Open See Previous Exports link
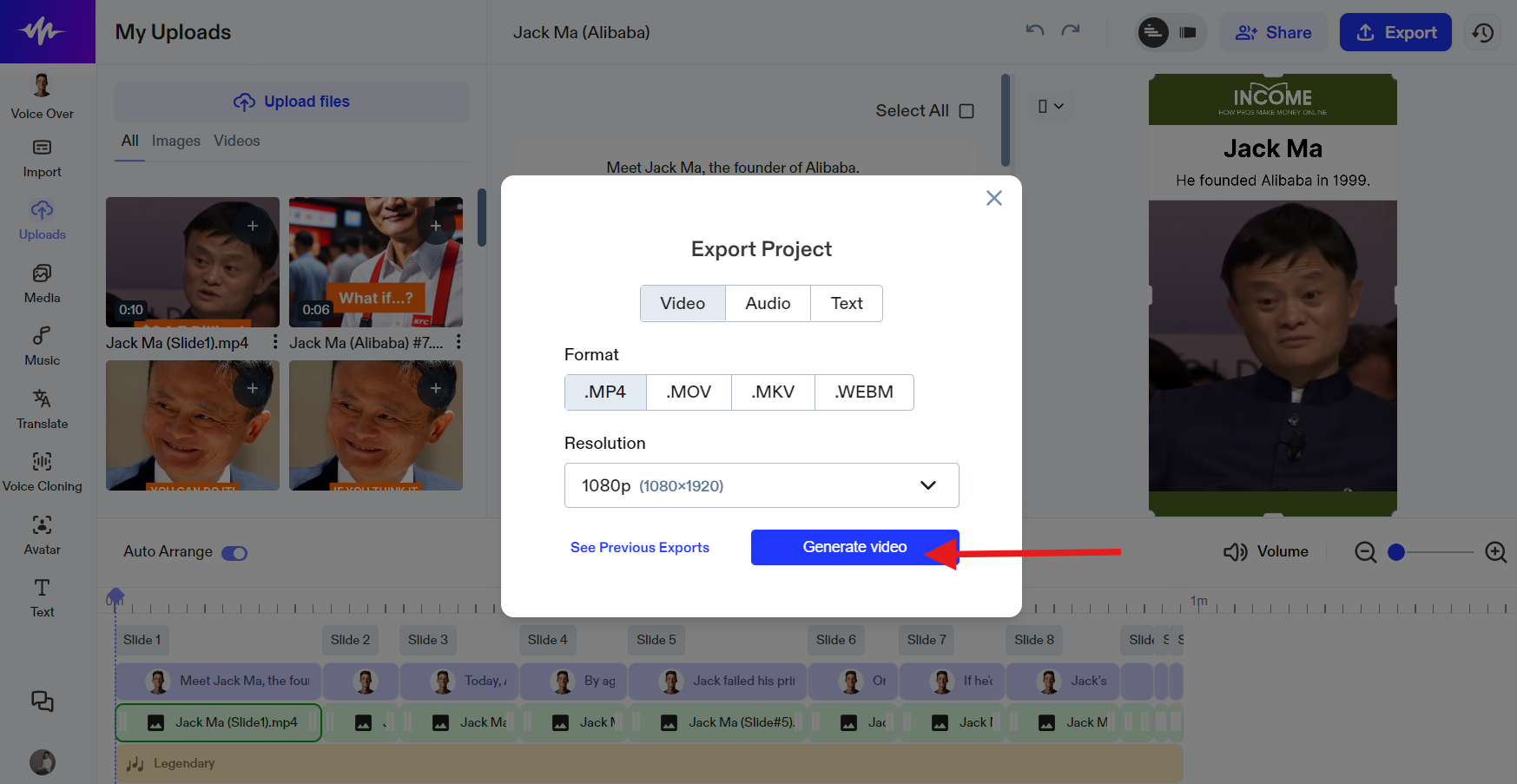 coord(639,548)
